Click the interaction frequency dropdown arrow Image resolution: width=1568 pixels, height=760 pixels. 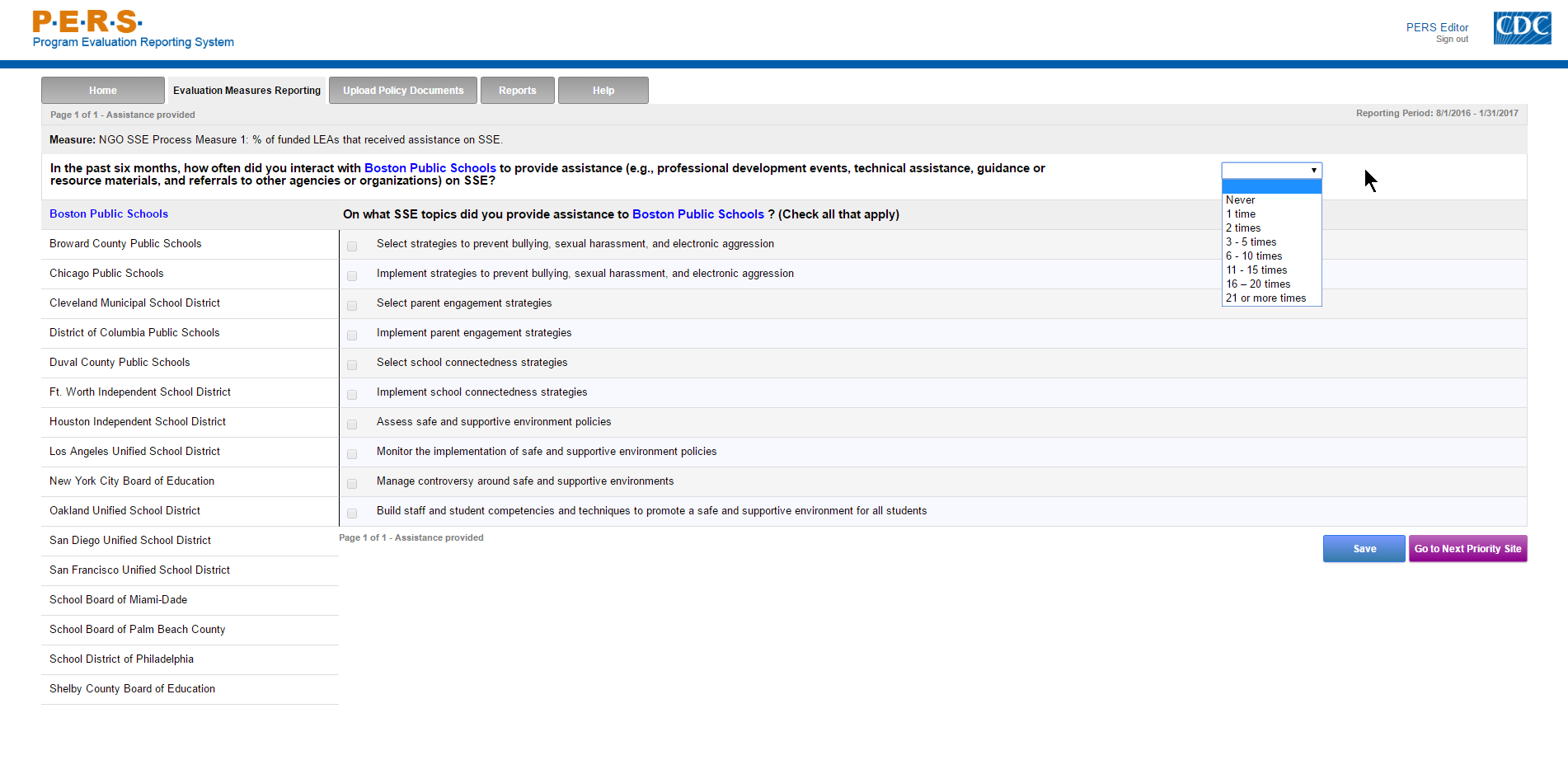[1313, 171]
